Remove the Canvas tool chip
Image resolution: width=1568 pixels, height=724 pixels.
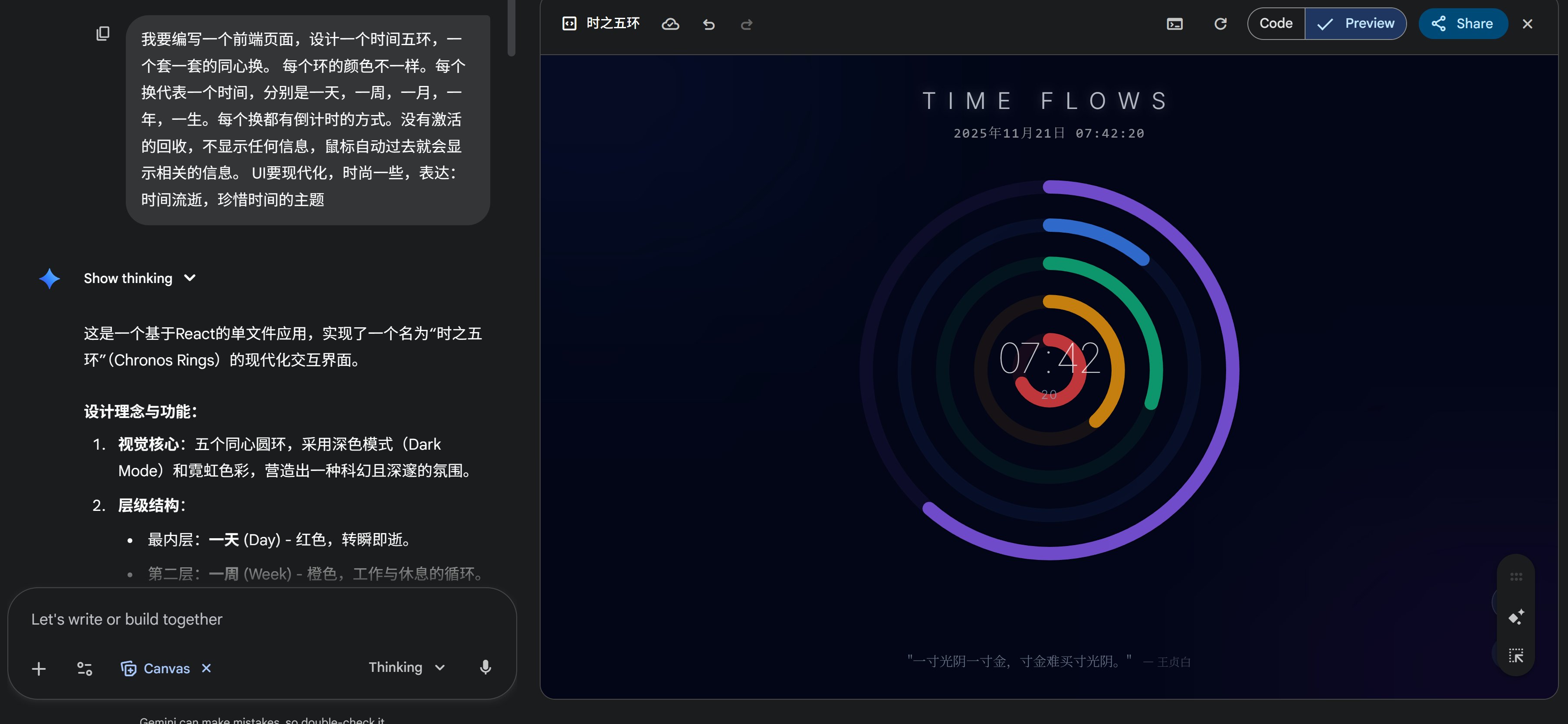pos(207,668)
